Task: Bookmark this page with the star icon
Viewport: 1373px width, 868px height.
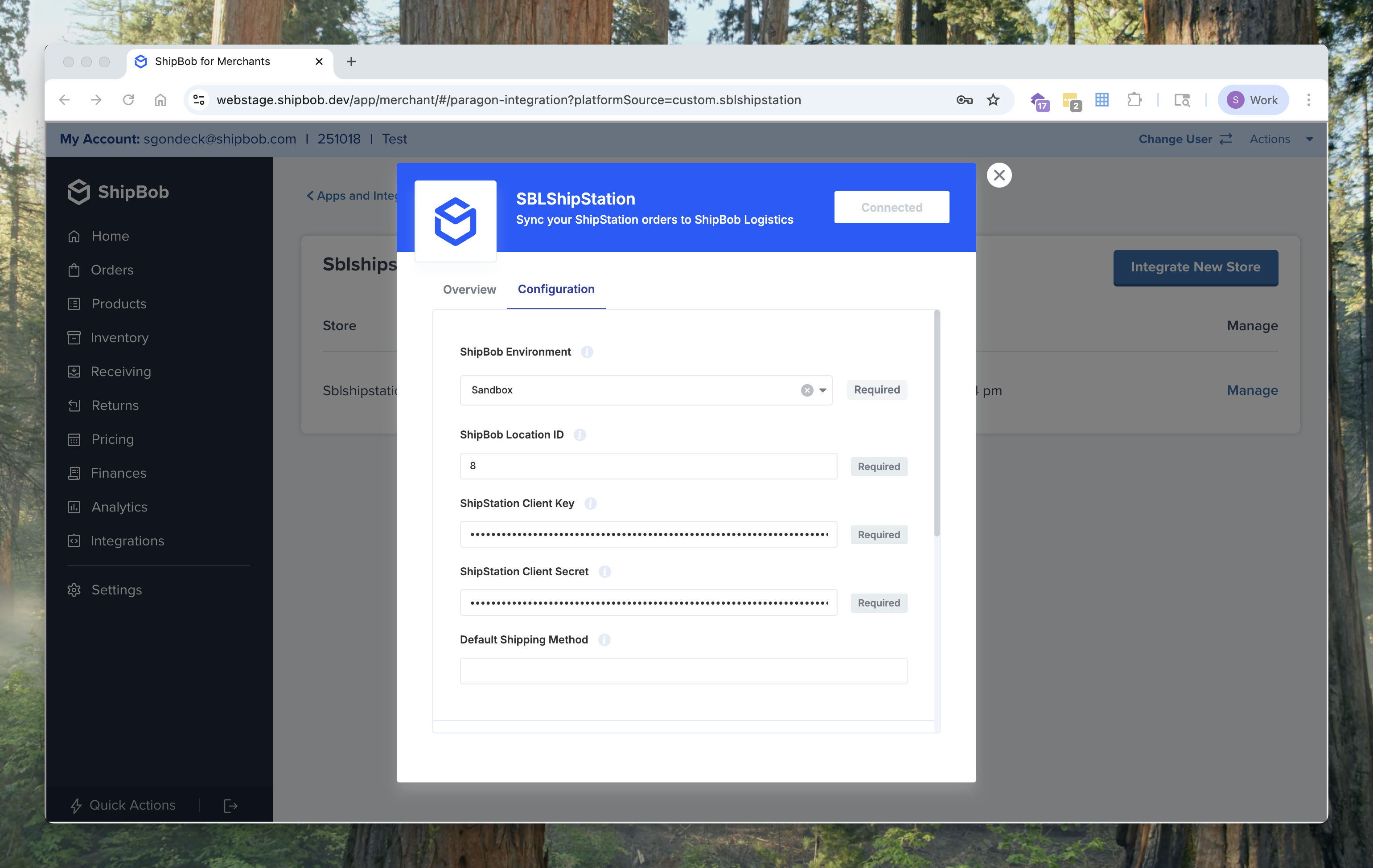Action: click(x=993, y=100)
